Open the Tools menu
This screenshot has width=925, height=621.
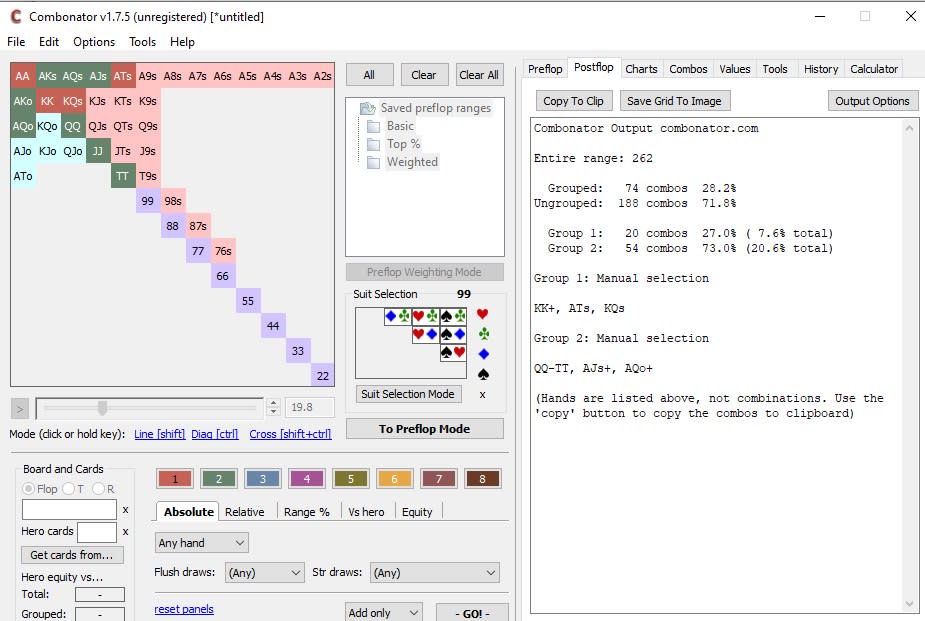(x=142, y=42)
